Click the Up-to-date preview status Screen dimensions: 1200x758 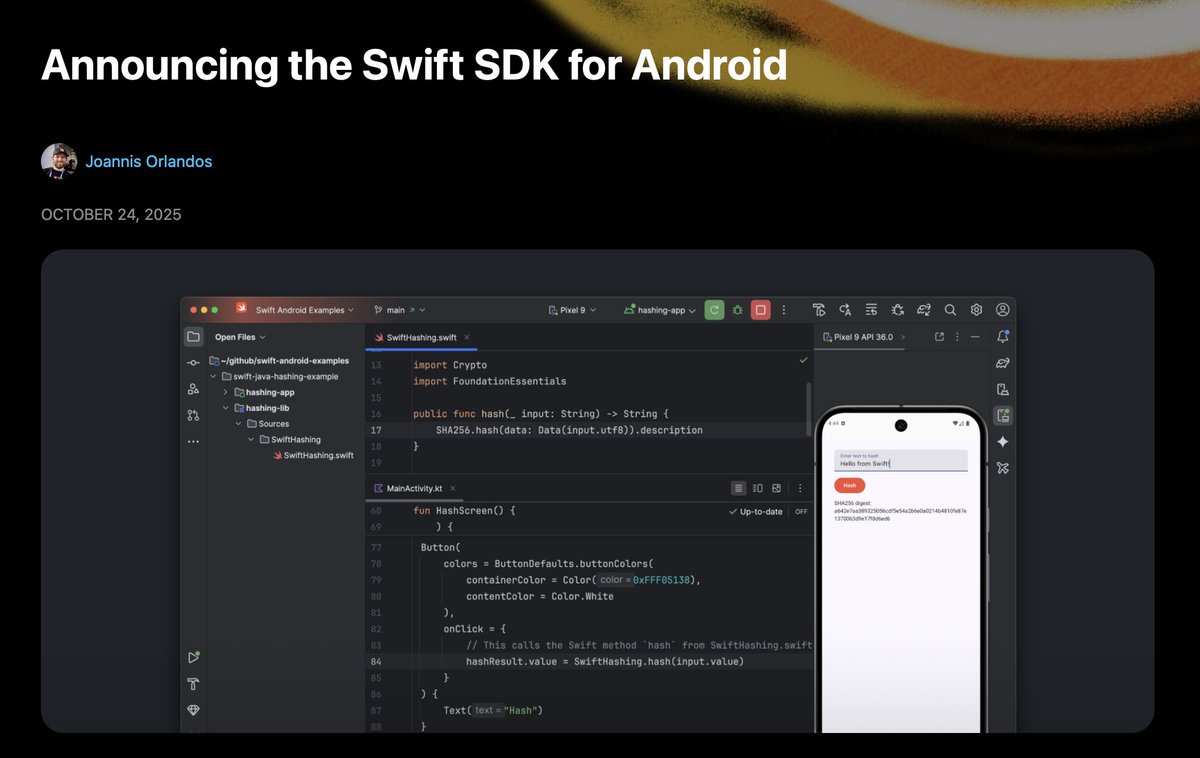click(x=756, y=511)
